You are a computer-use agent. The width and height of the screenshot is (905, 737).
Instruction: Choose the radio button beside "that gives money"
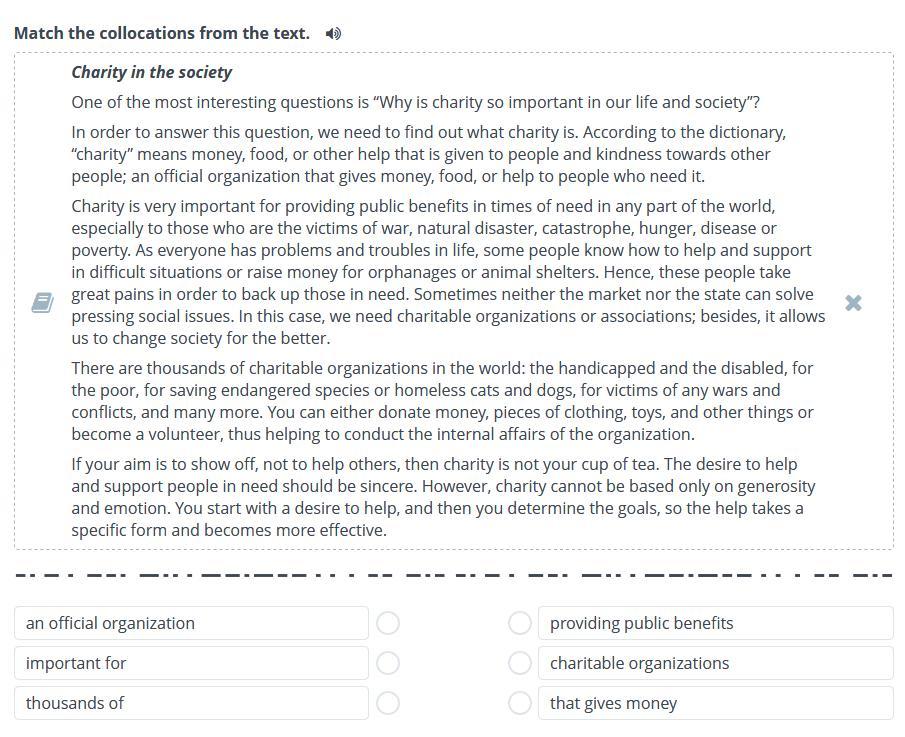520,703
